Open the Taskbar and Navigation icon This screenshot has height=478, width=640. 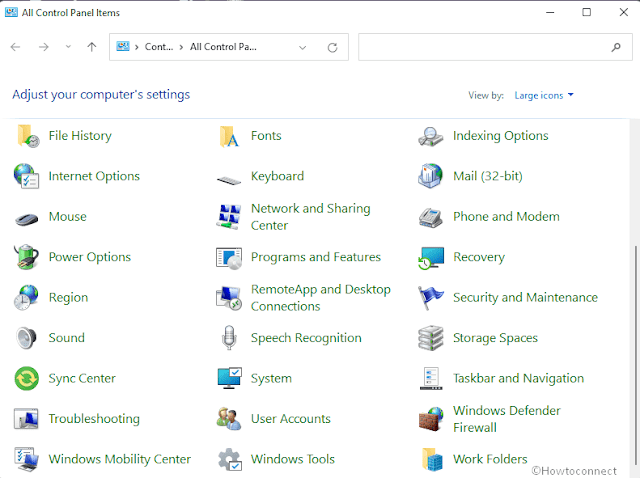coord(431,378)
